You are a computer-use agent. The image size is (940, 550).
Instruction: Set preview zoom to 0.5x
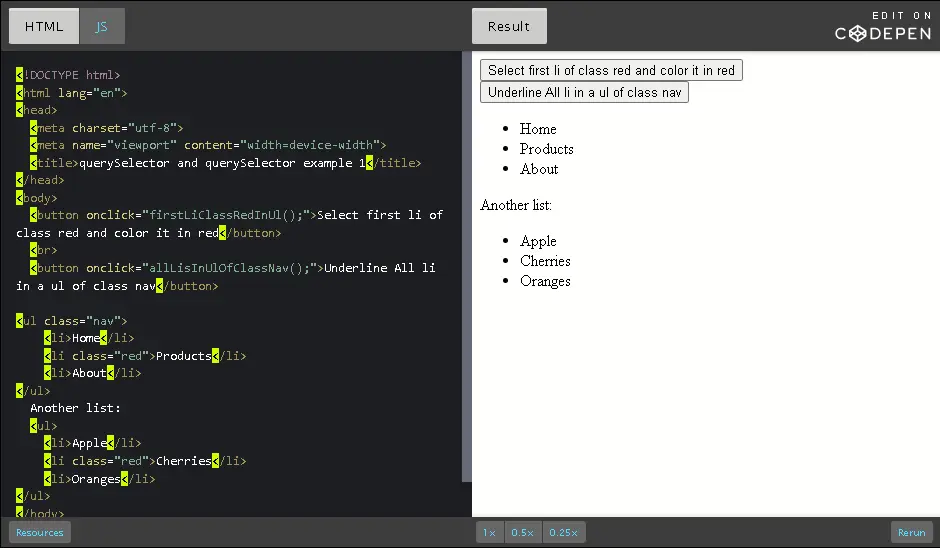coord(523,533)
